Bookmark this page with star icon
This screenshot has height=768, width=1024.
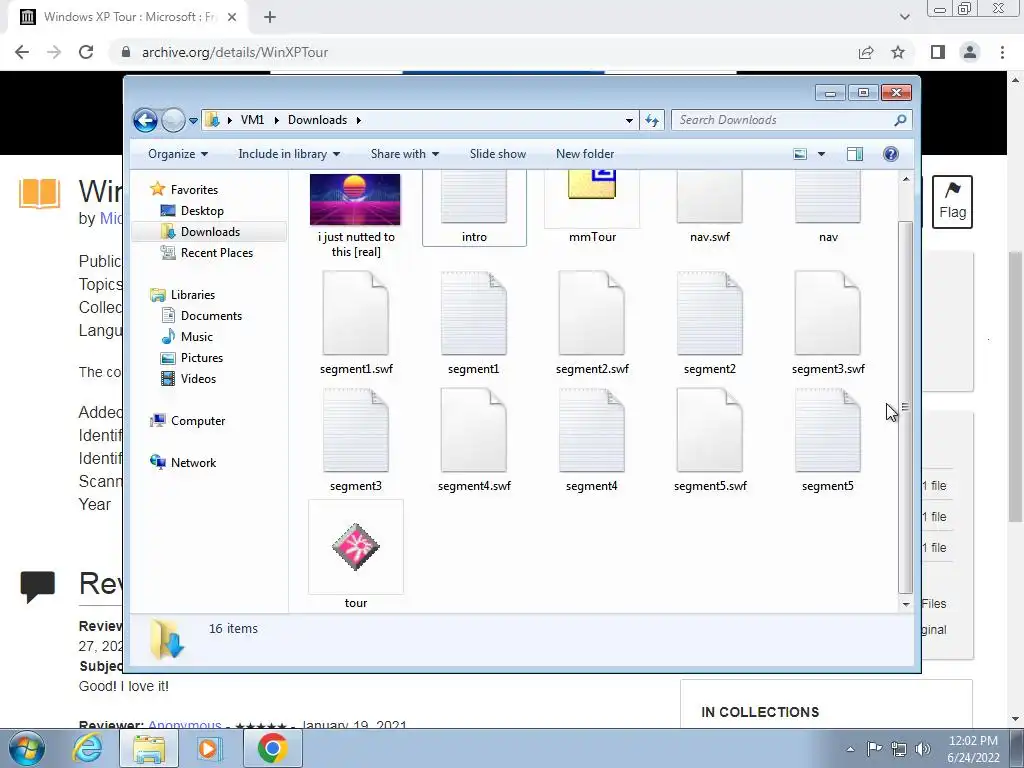coord(898,52)
